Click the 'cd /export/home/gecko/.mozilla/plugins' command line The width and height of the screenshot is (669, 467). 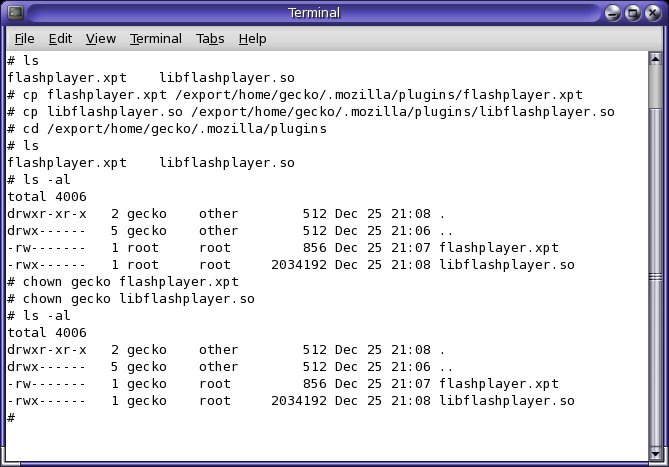167,129
